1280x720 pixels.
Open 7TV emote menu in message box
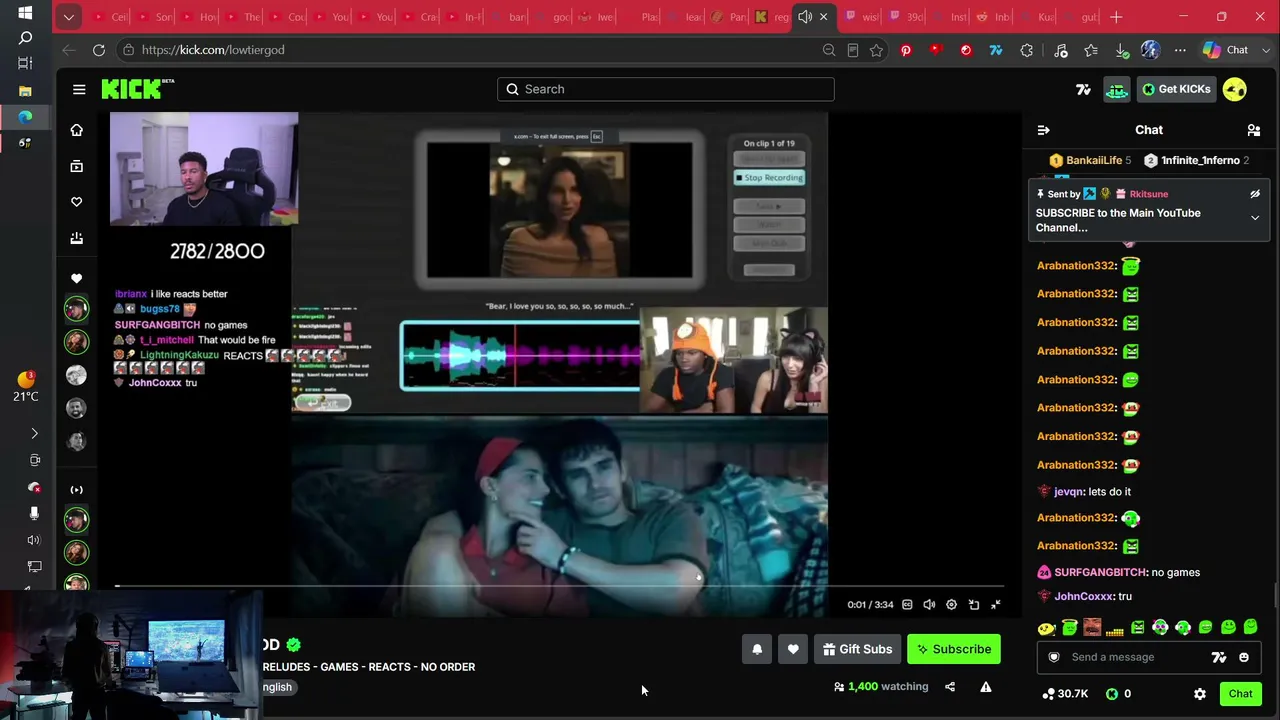click(1219, 657)
